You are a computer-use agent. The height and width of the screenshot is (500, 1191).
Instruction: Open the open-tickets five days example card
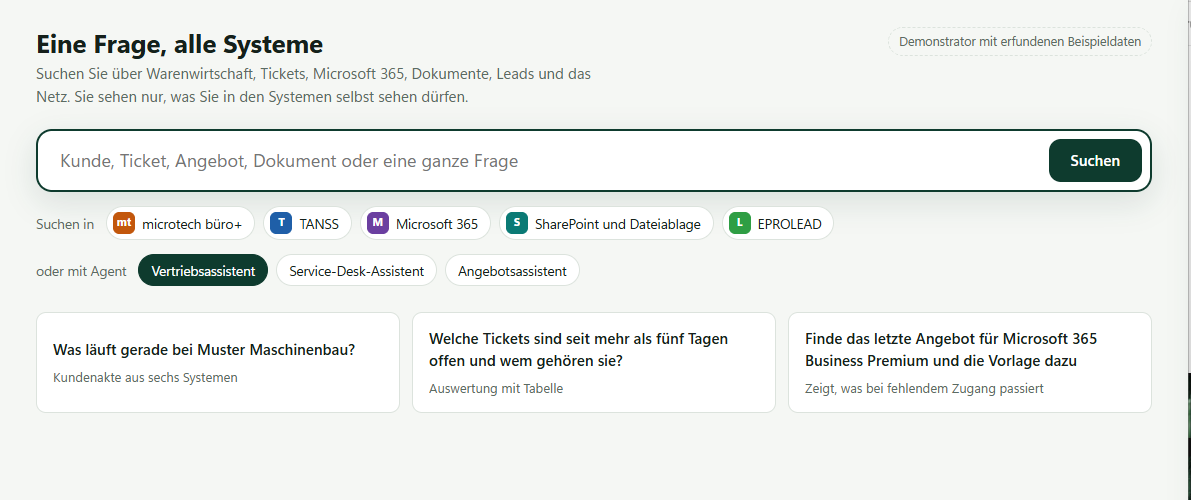click(x=594, y=362)
